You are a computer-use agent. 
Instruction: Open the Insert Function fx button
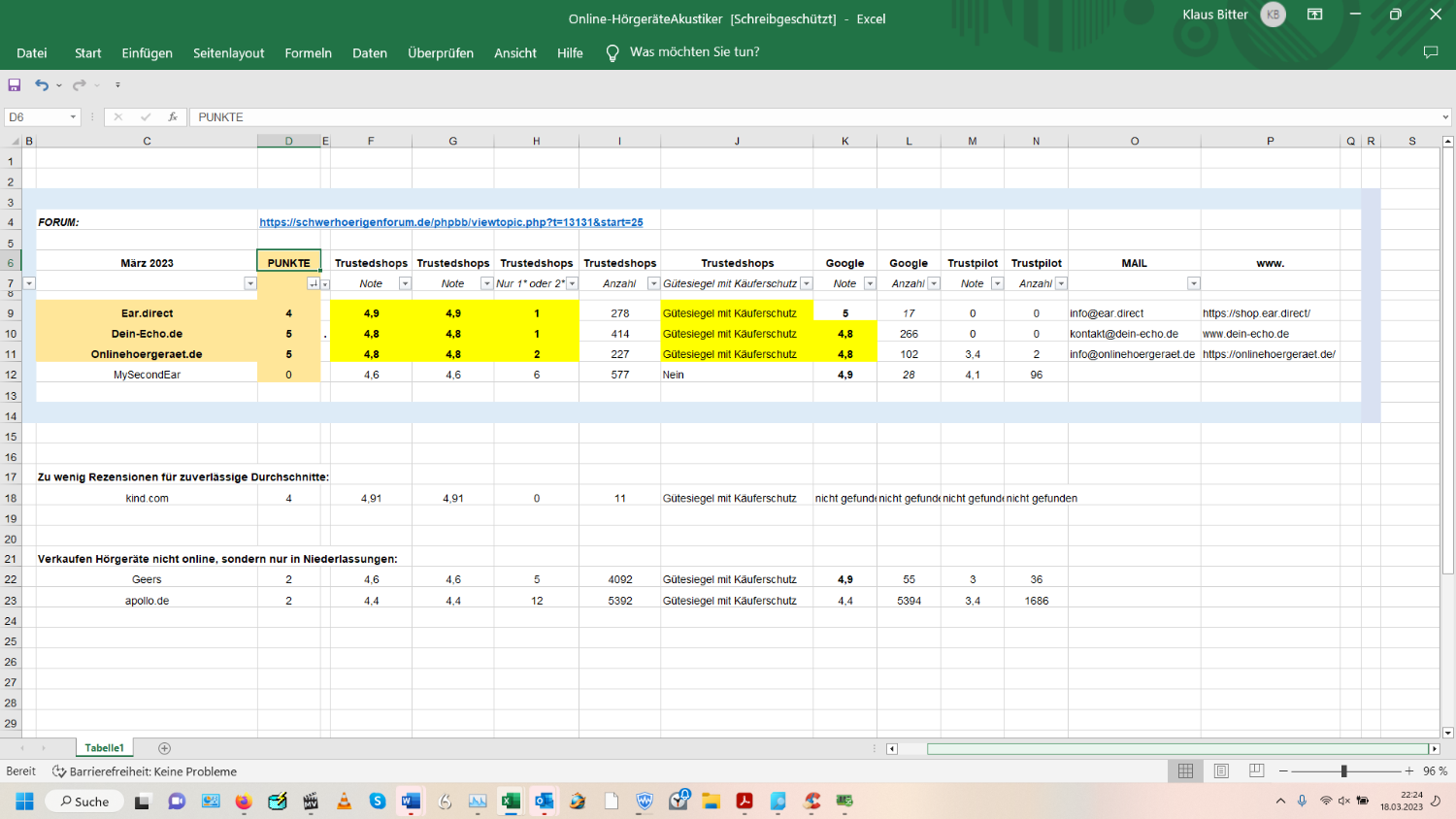173,117
